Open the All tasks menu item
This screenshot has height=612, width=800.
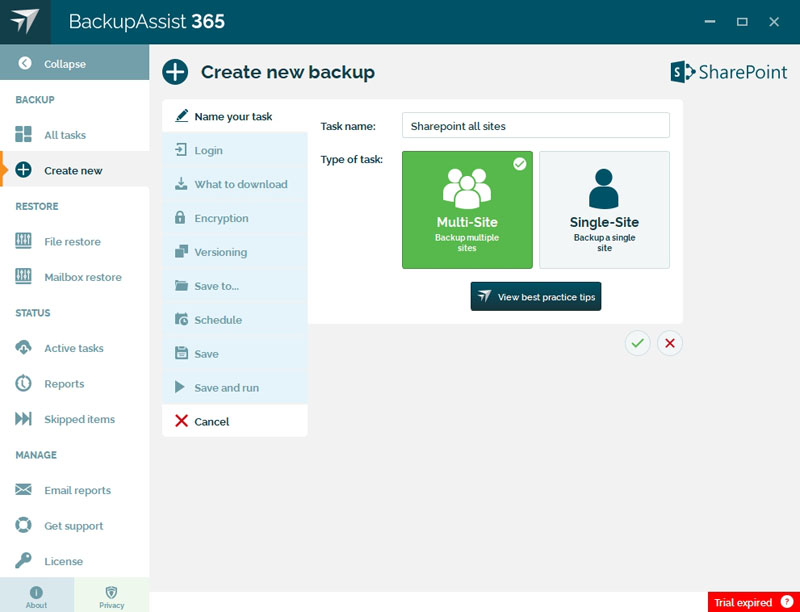(x=74, y=135)
